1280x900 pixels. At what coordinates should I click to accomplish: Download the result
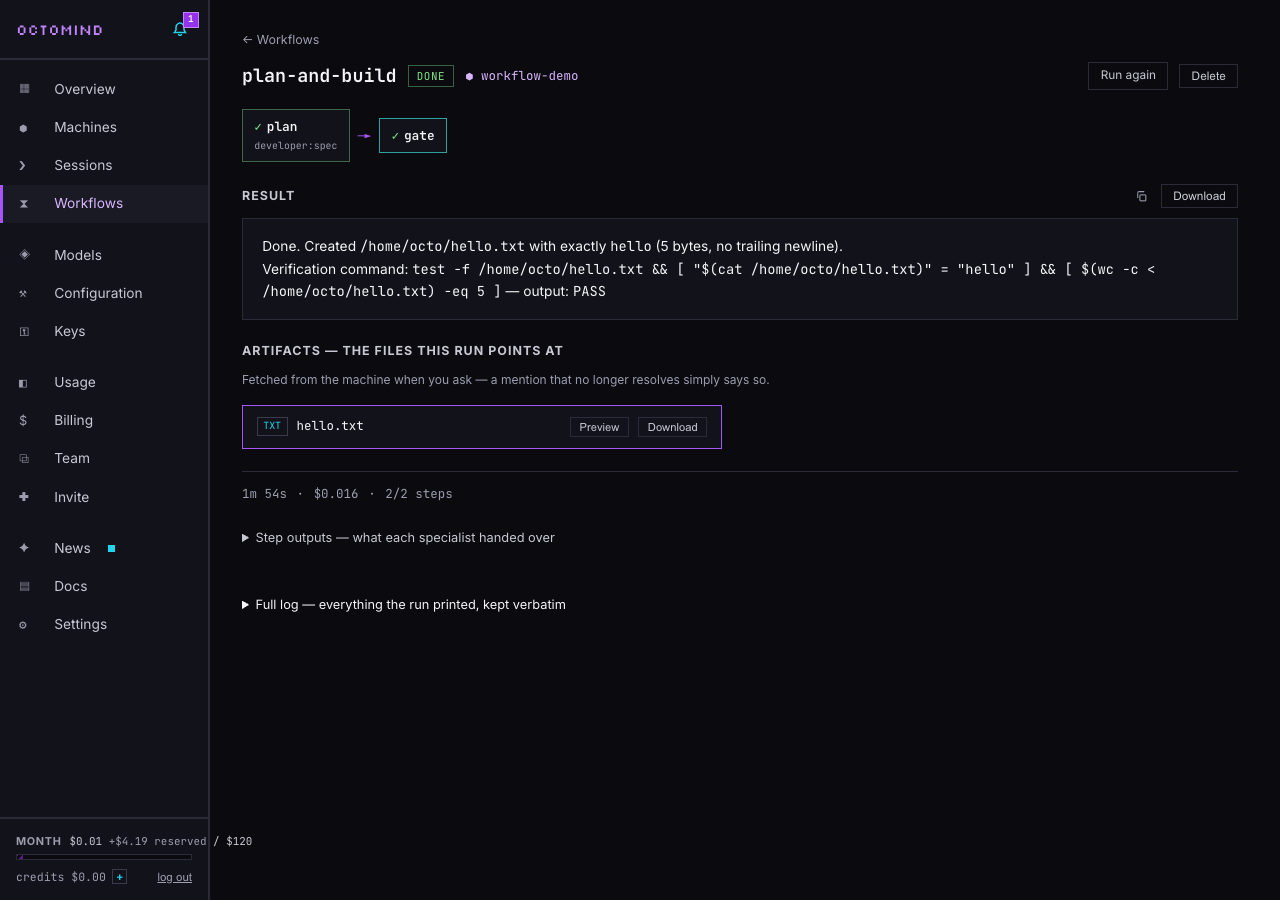(1199, 196)
